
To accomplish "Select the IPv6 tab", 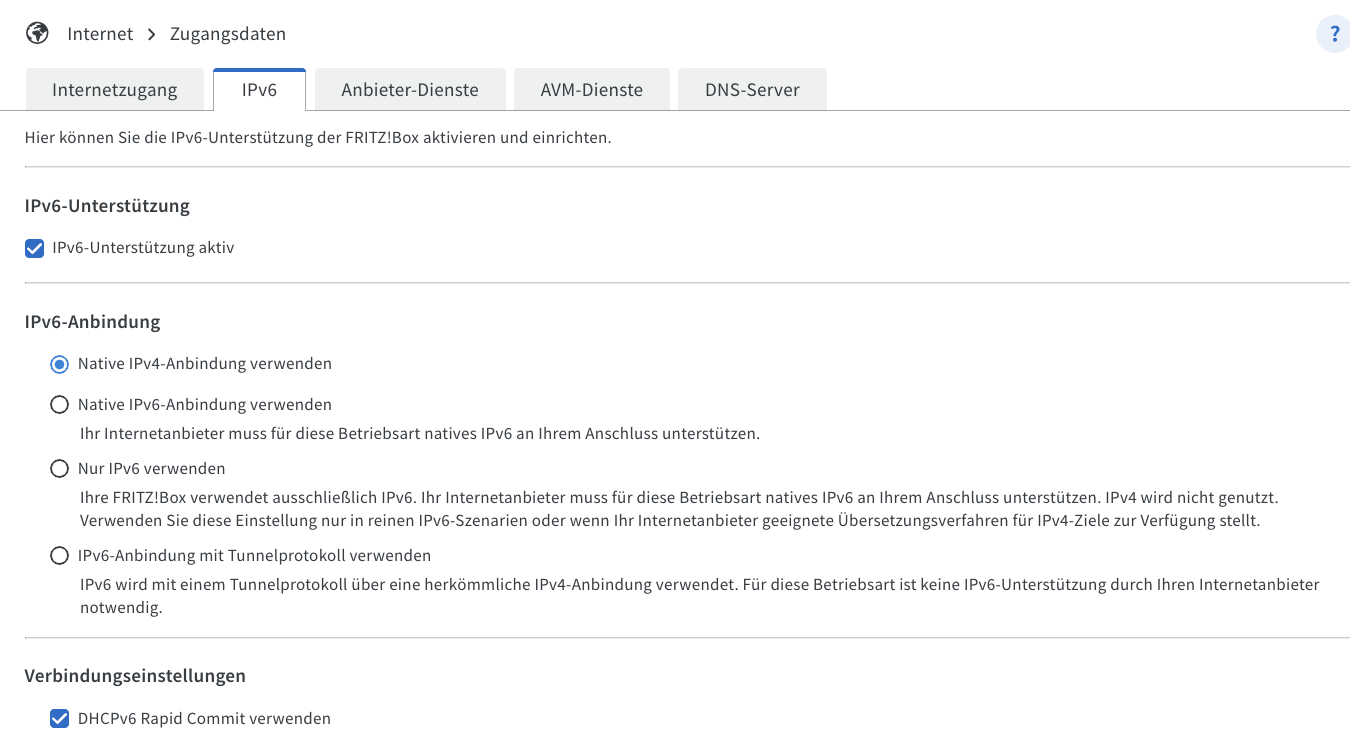I will click(x=259, y=90).
